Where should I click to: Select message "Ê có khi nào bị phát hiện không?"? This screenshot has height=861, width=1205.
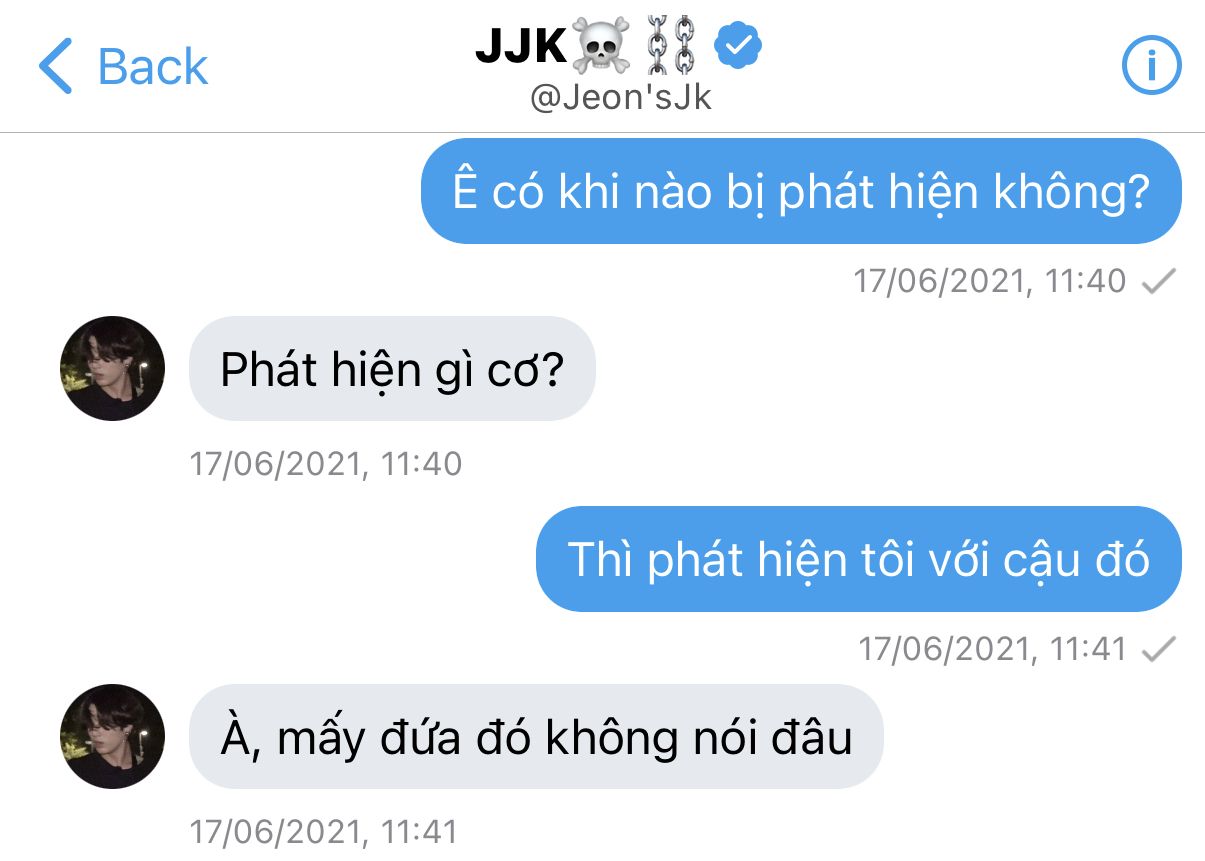pos(801,191)
